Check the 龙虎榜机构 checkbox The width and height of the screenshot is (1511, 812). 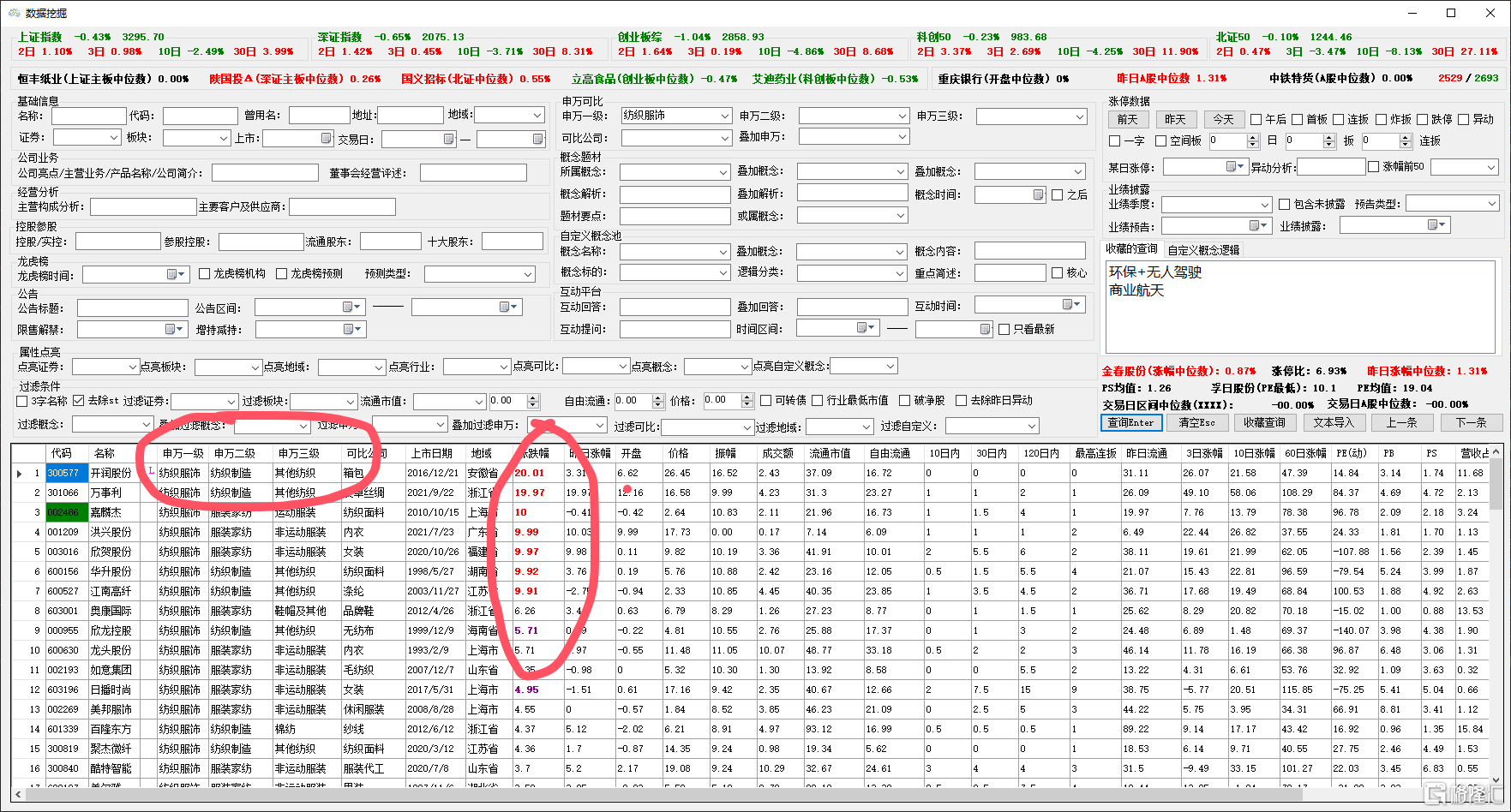(204, 273)
